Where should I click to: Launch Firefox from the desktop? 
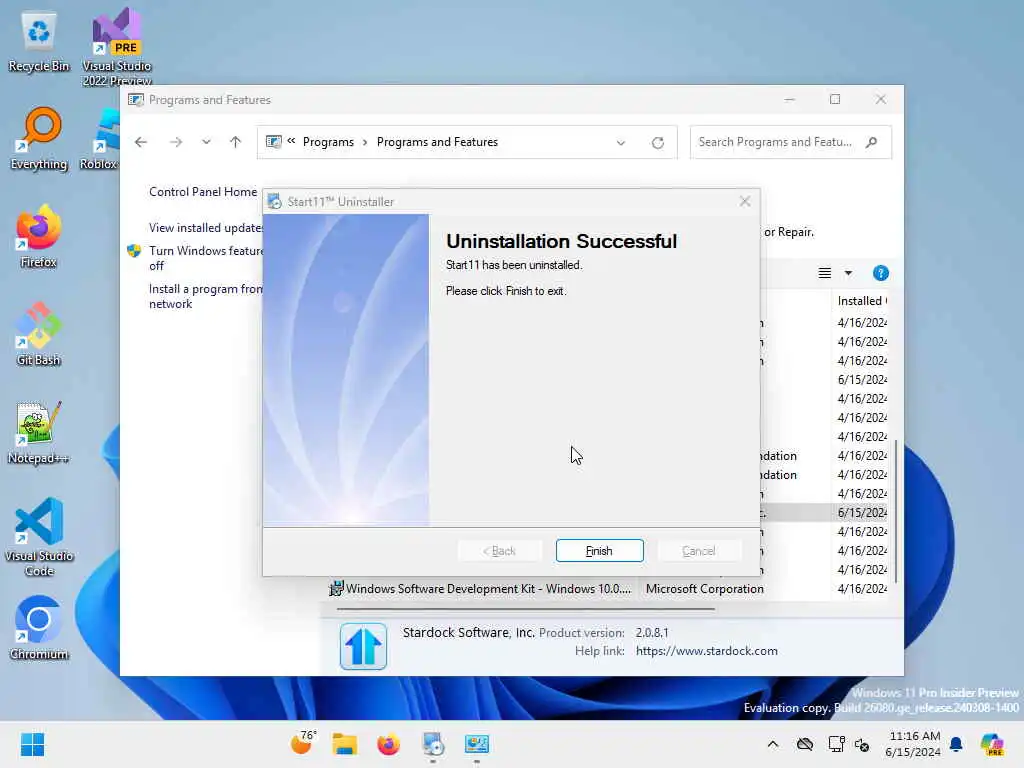click(x=39, y=236)
